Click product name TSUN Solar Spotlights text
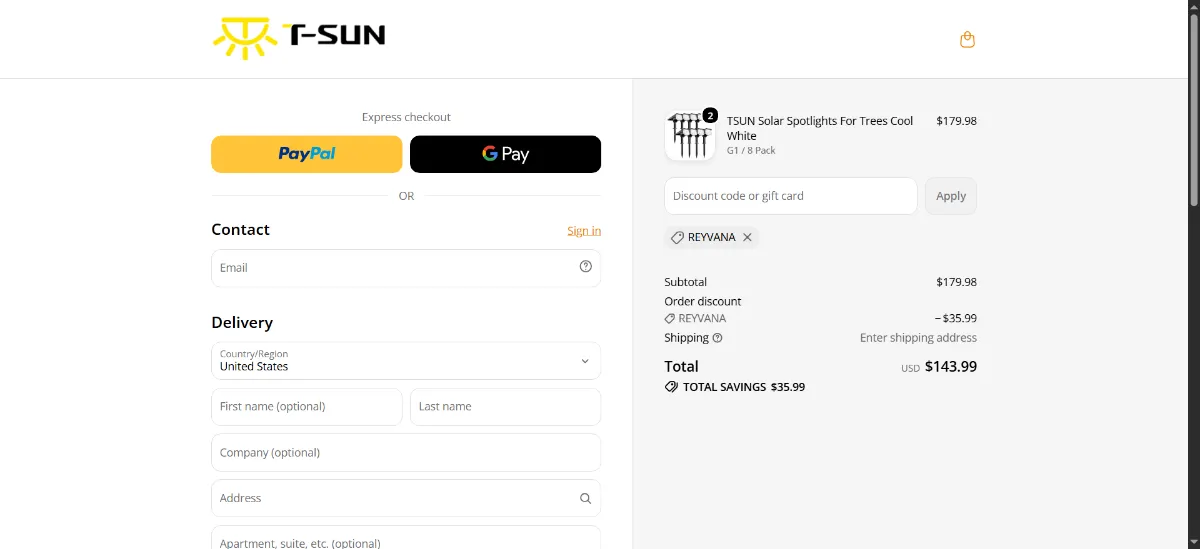 [x=820, y=128]
